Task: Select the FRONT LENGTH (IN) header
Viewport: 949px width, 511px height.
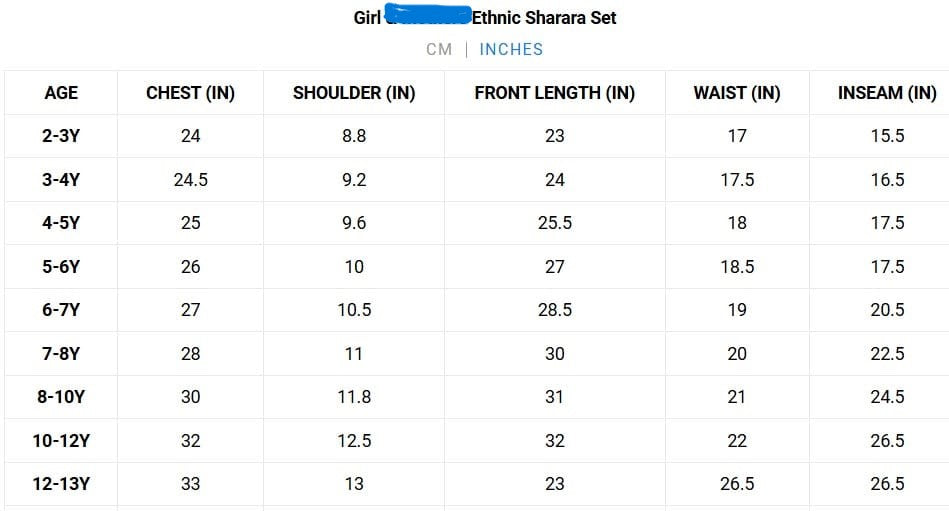Action: 554,93
